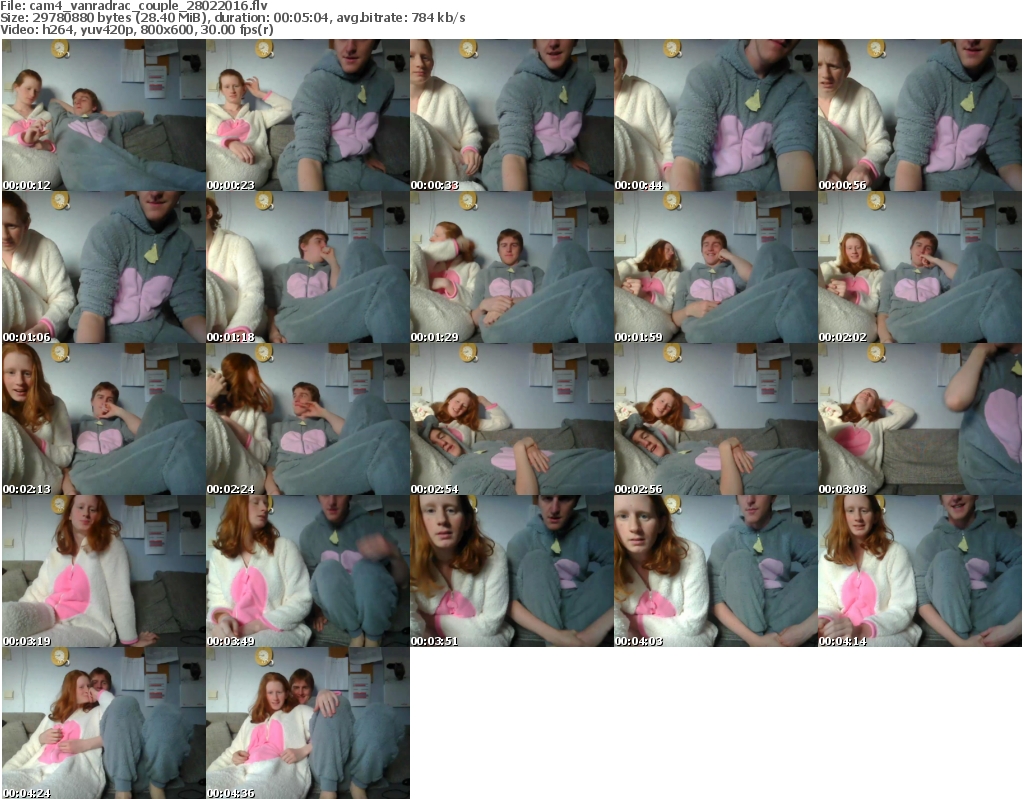Screen dimensions: 1024x799
Task: Click the avg.bitrate 784 kb/s text
Action: (401, 18)
